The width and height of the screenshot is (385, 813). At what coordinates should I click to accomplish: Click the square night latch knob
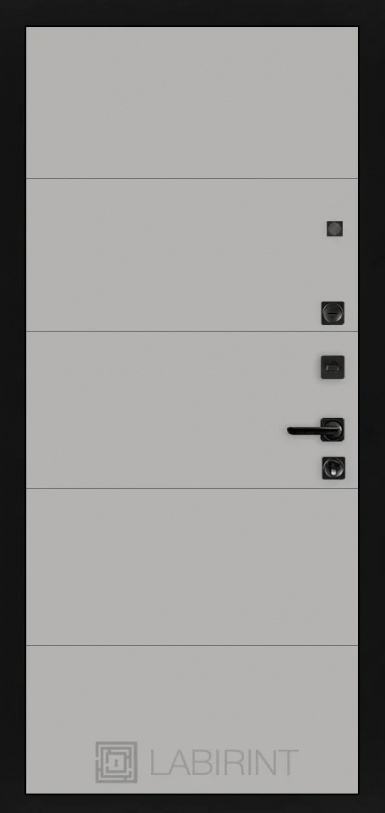333,367
